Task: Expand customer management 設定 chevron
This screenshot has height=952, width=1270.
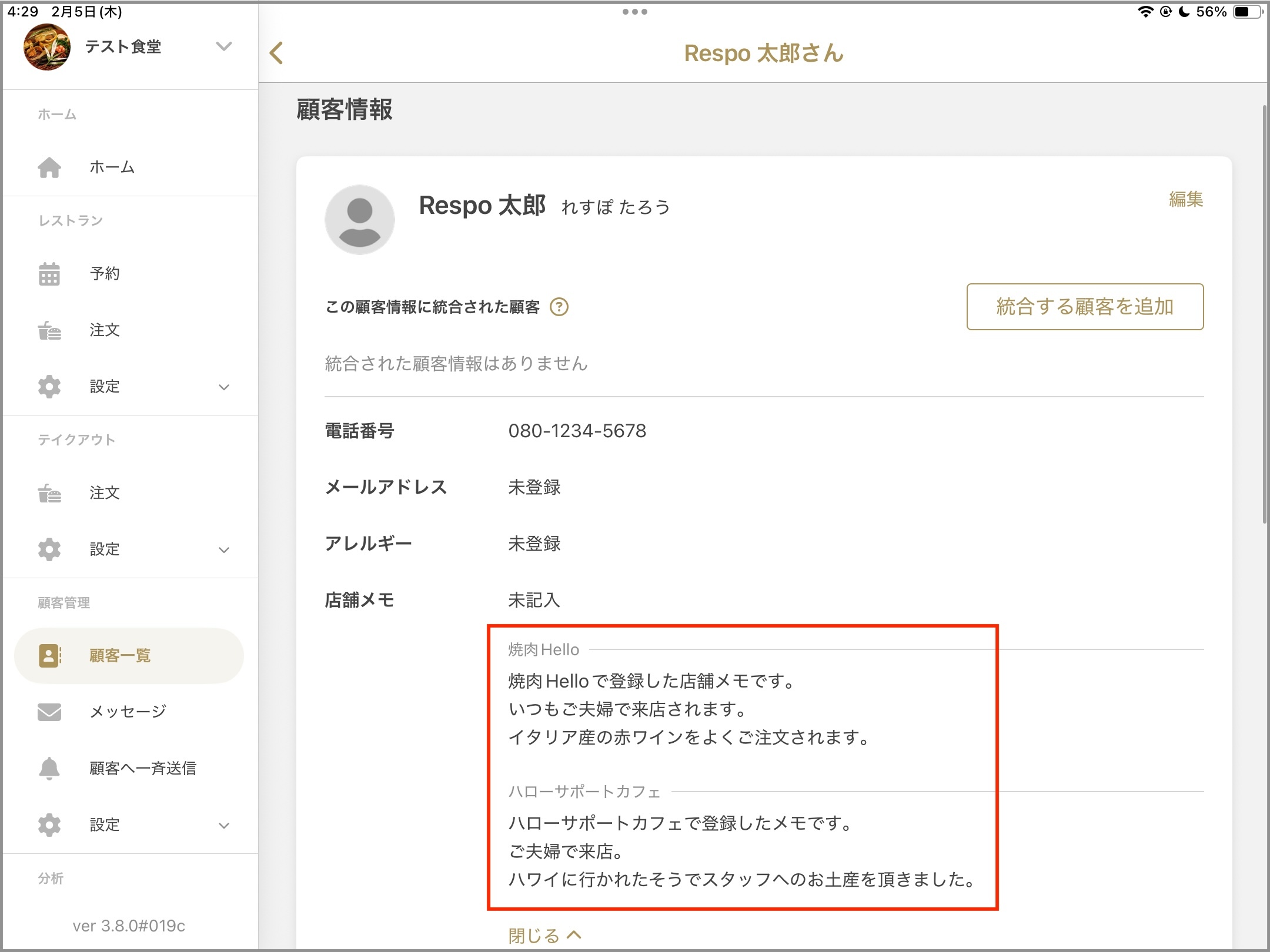Action: (x=223, y=826)
